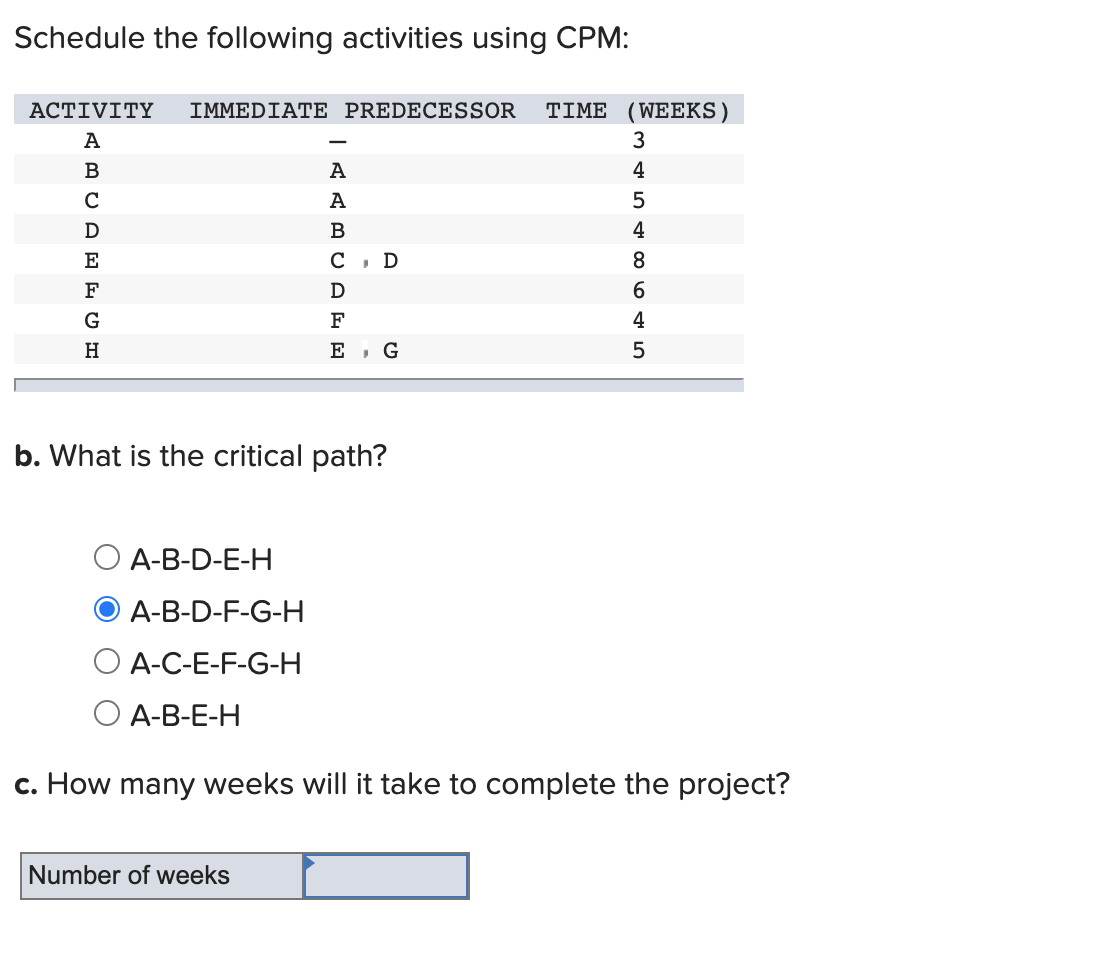Image resolution: width=1098 pixels, height=978 pixels.
Task: Click the shaded row for activity D
Action: (91, 230)
